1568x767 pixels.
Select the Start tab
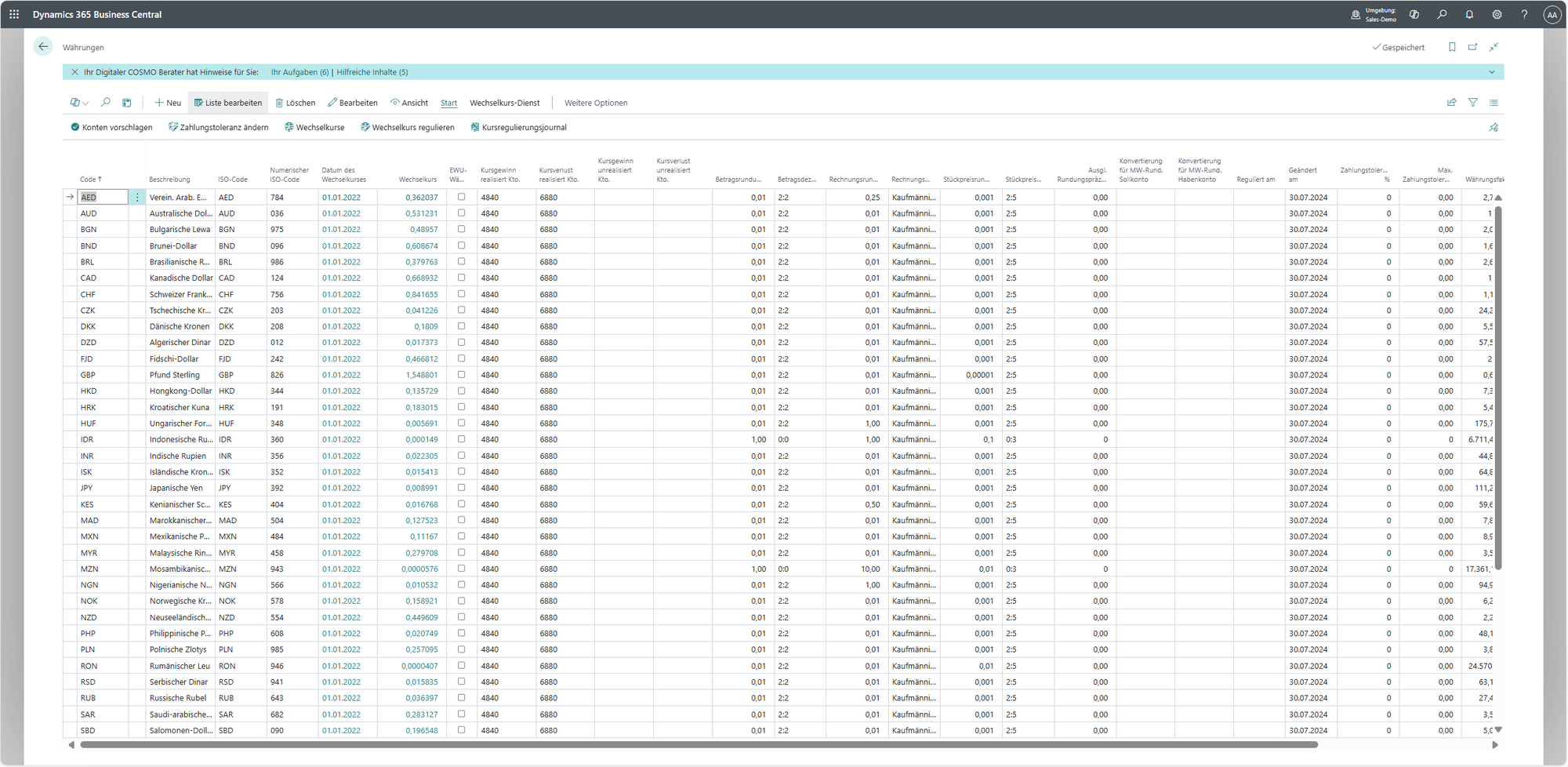tap(448, 103)
